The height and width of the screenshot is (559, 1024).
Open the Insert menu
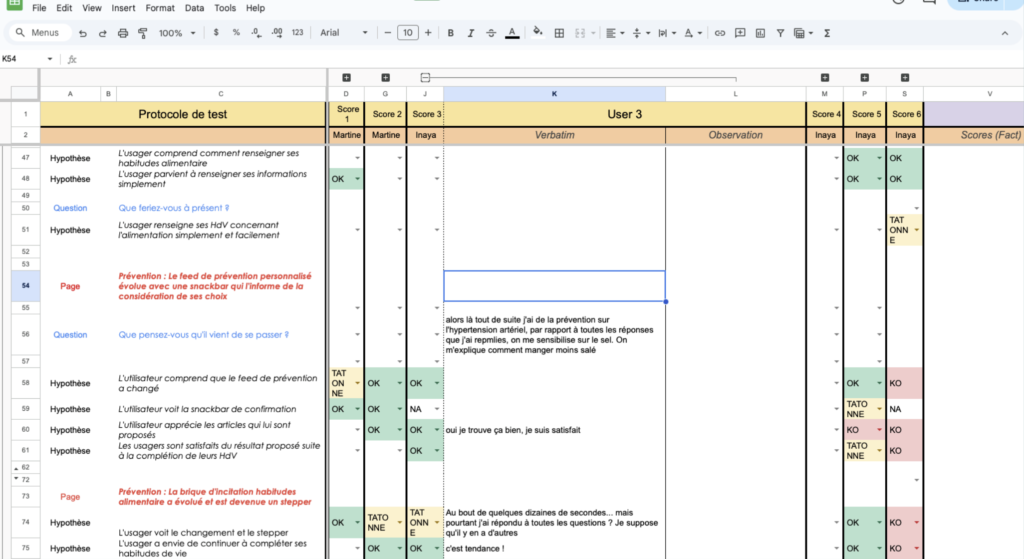tap(124, 8)
